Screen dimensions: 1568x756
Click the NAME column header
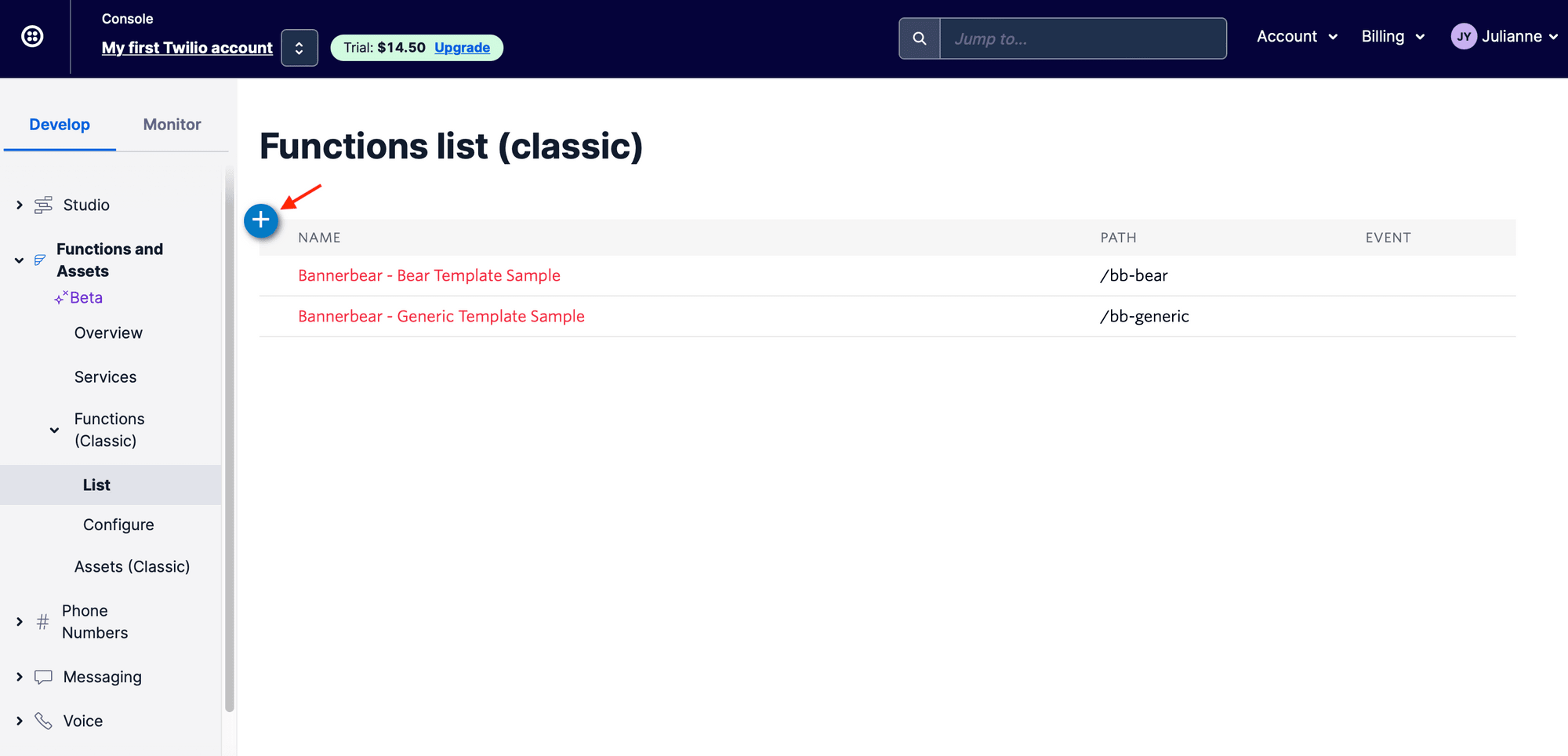click(319, 238)
